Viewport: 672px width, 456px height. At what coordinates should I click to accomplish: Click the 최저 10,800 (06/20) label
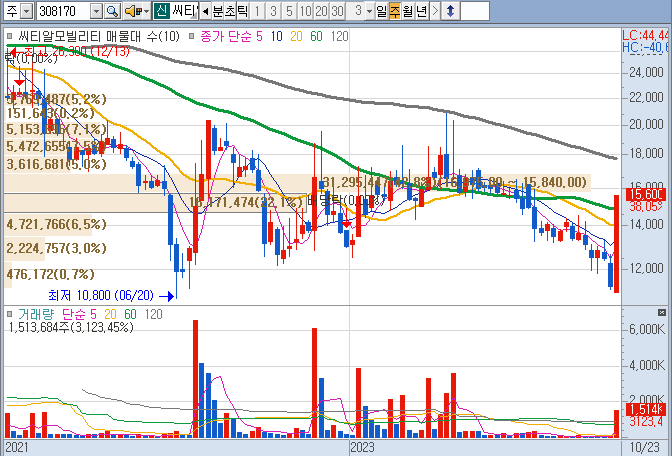click(x=101, y=295)
